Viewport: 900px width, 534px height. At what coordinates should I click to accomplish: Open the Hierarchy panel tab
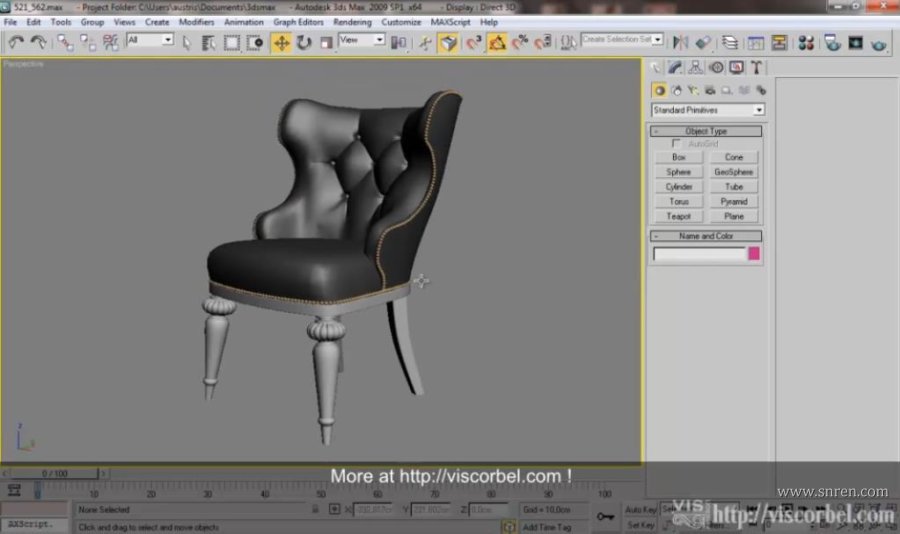click(696, 68)
